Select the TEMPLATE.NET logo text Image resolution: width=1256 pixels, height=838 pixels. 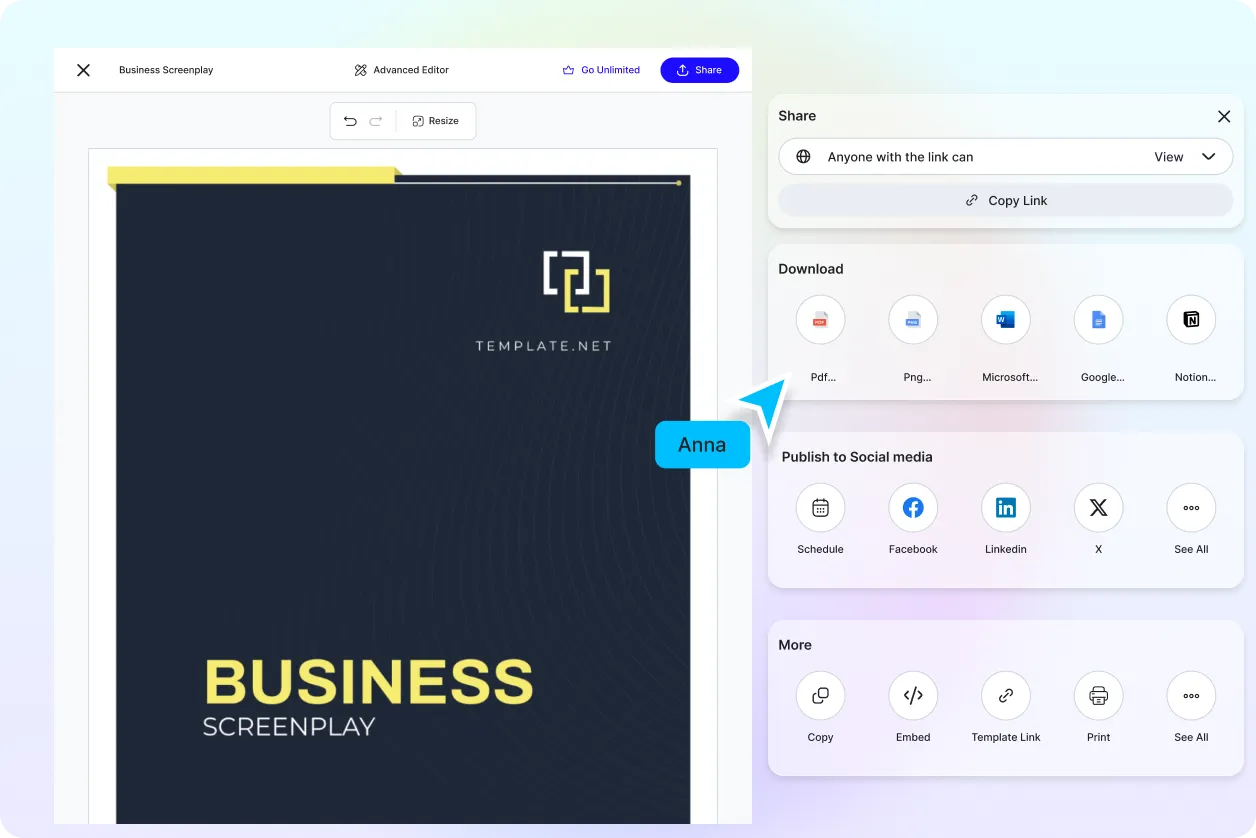tap(543, 346)
